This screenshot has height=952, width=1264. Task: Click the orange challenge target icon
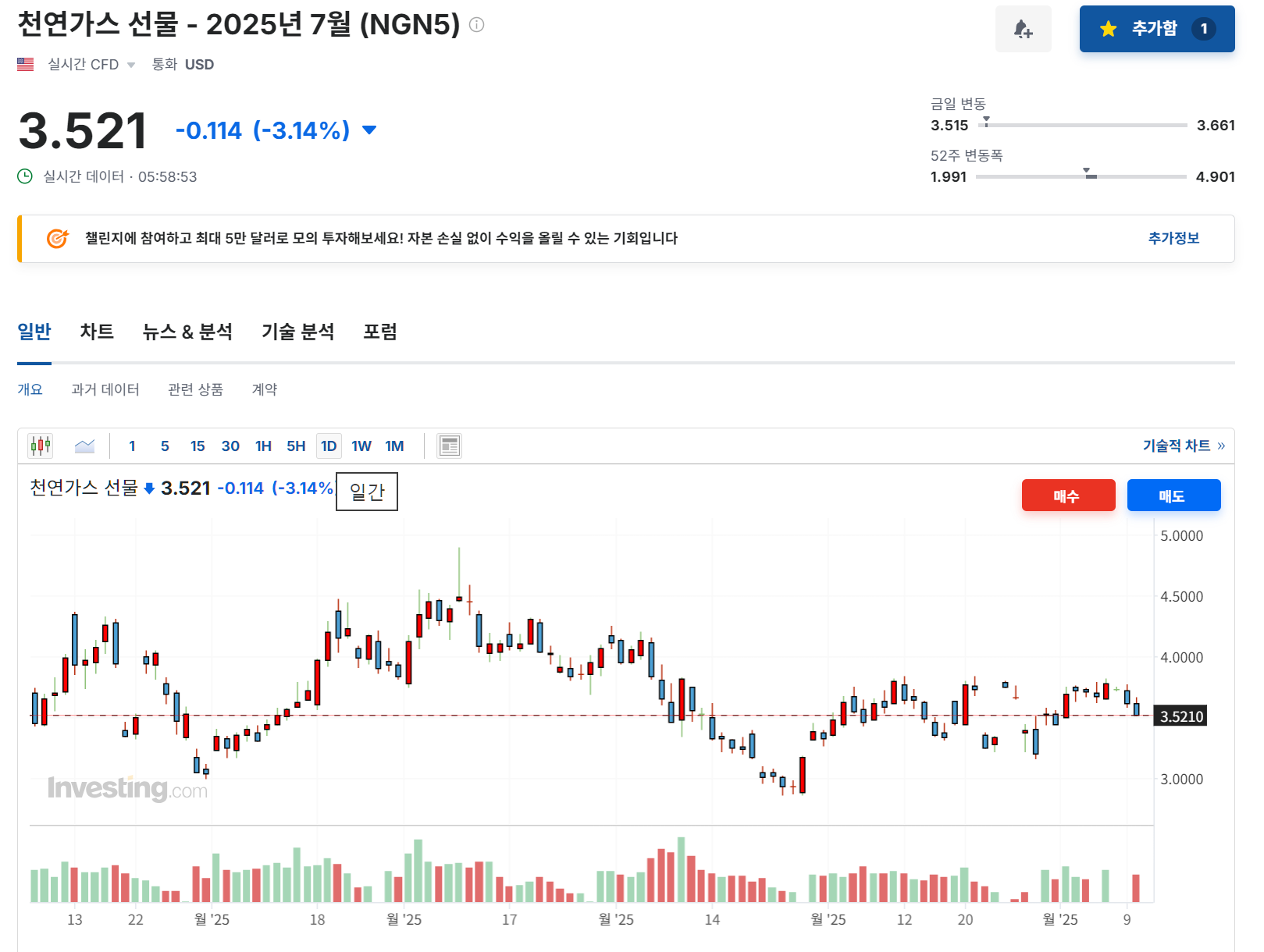click(55, 239)
